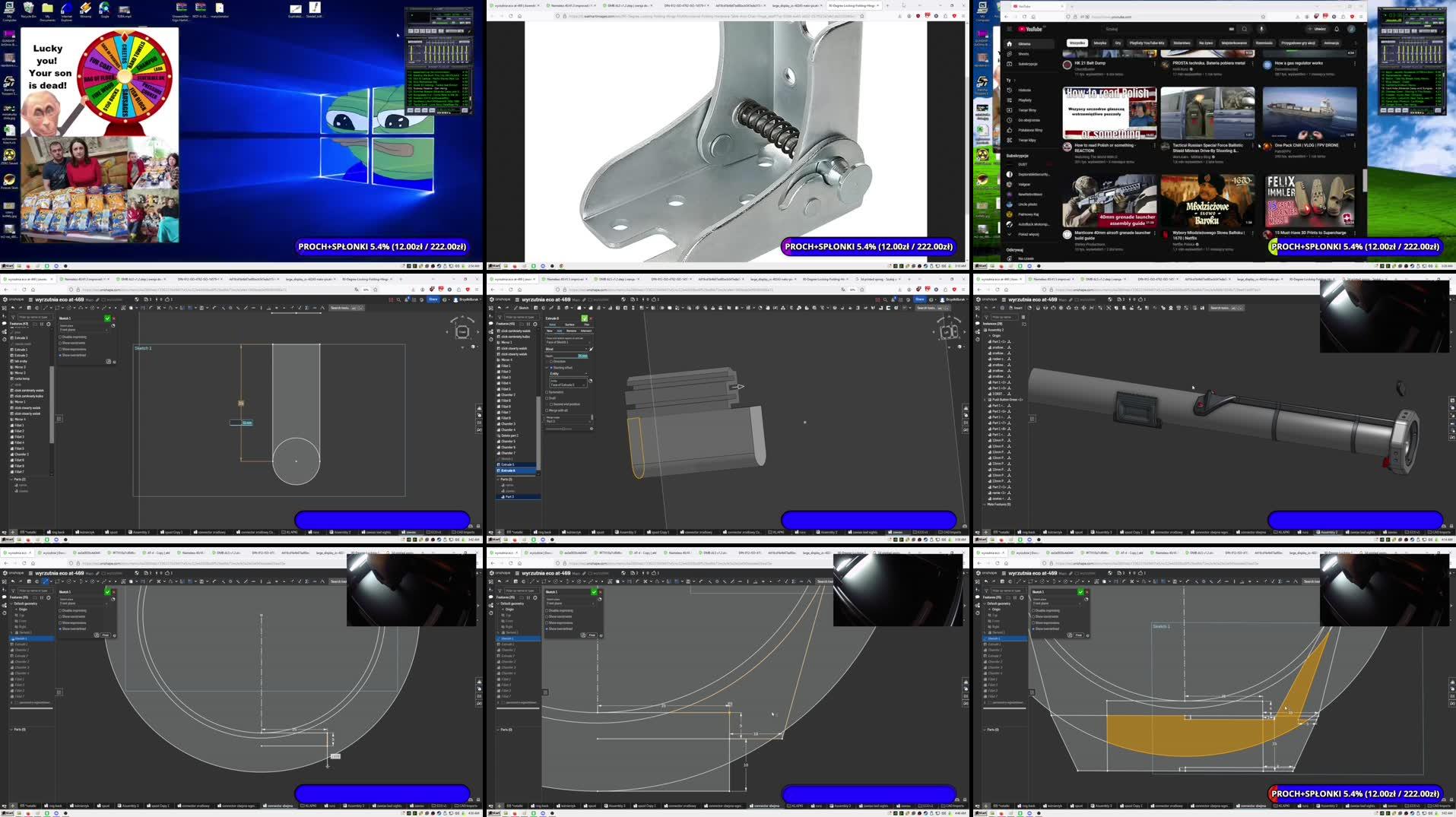Switch to the Surface tab in Extrude 6
1456x817 pixels.
click(x=569, y=325)
